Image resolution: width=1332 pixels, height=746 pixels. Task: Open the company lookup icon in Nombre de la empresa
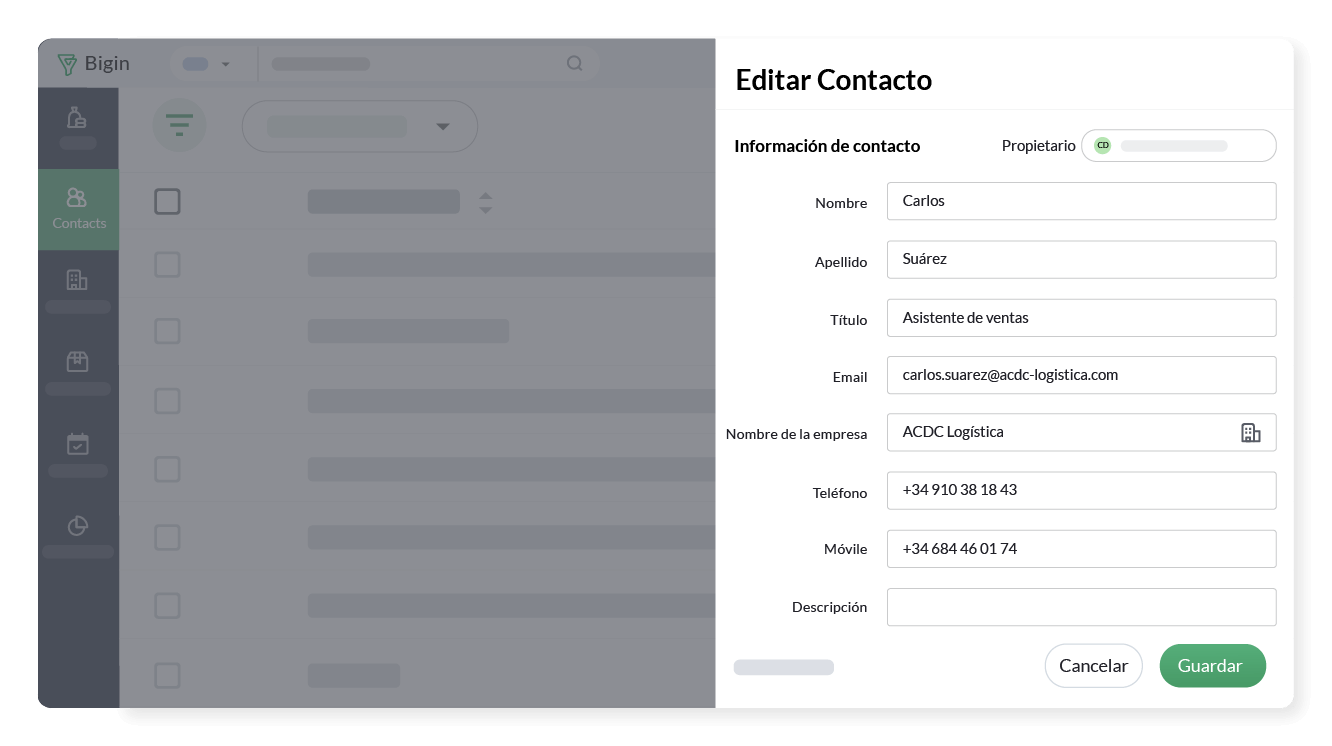(x=1251, y=432)
